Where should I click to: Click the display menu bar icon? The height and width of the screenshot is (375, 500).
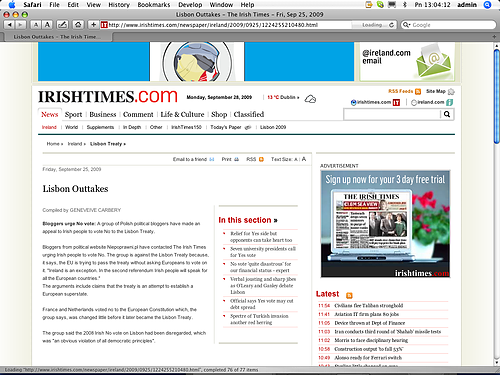[392, 5]
